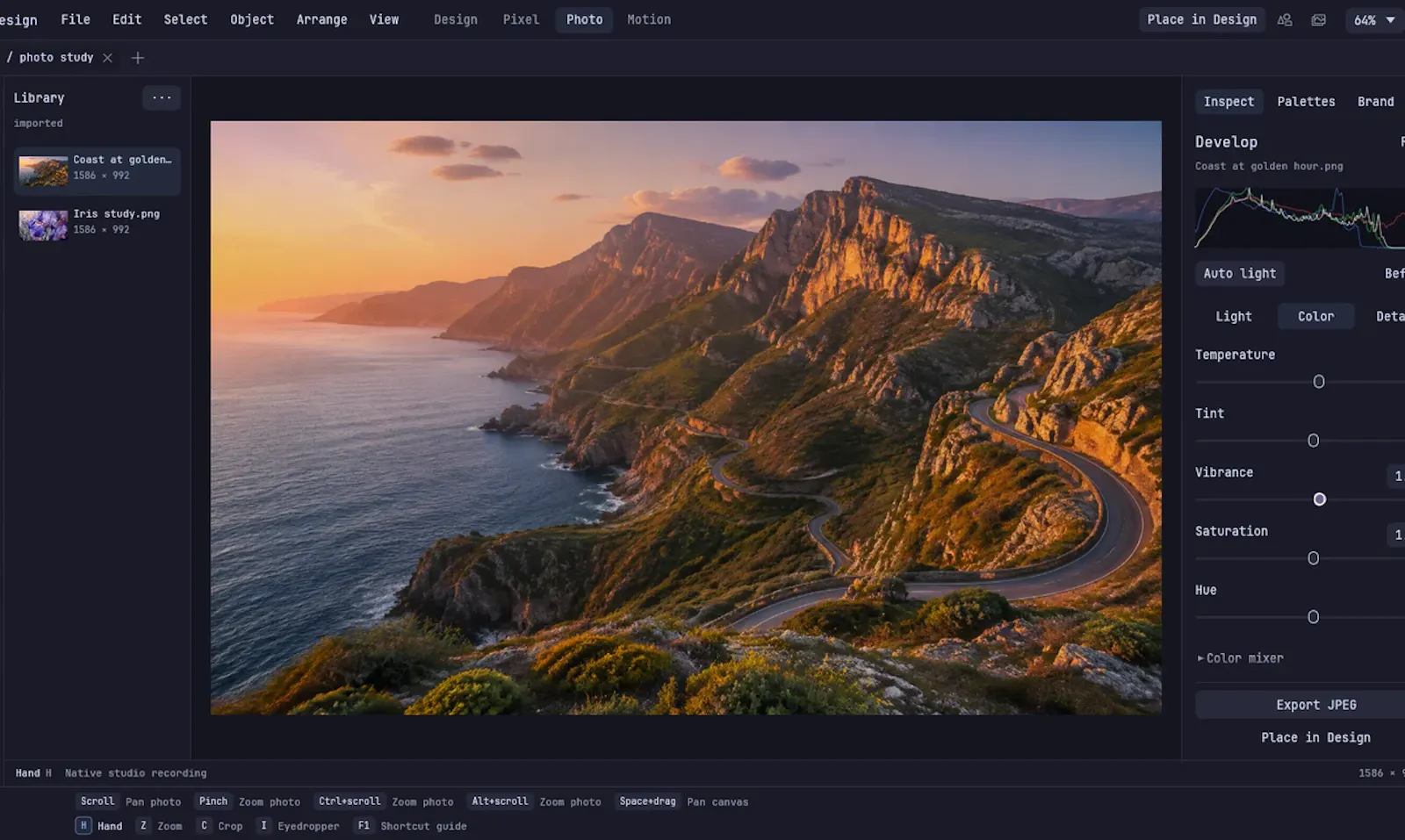
Task: Click the Vibrance slider handle
Action: click(x=1319, y=499)
